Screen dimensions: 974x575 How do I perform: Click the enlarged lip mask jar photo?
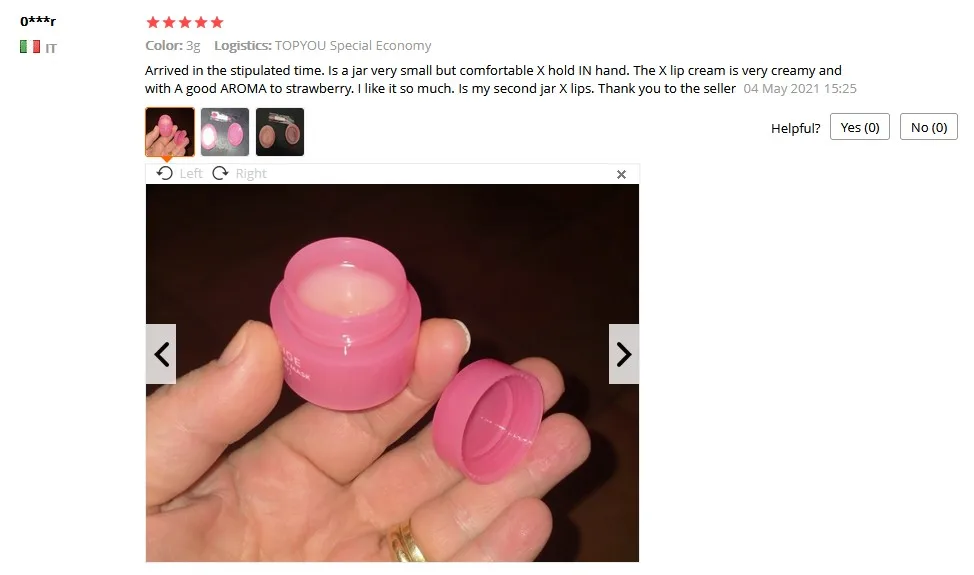pos(392,373)
